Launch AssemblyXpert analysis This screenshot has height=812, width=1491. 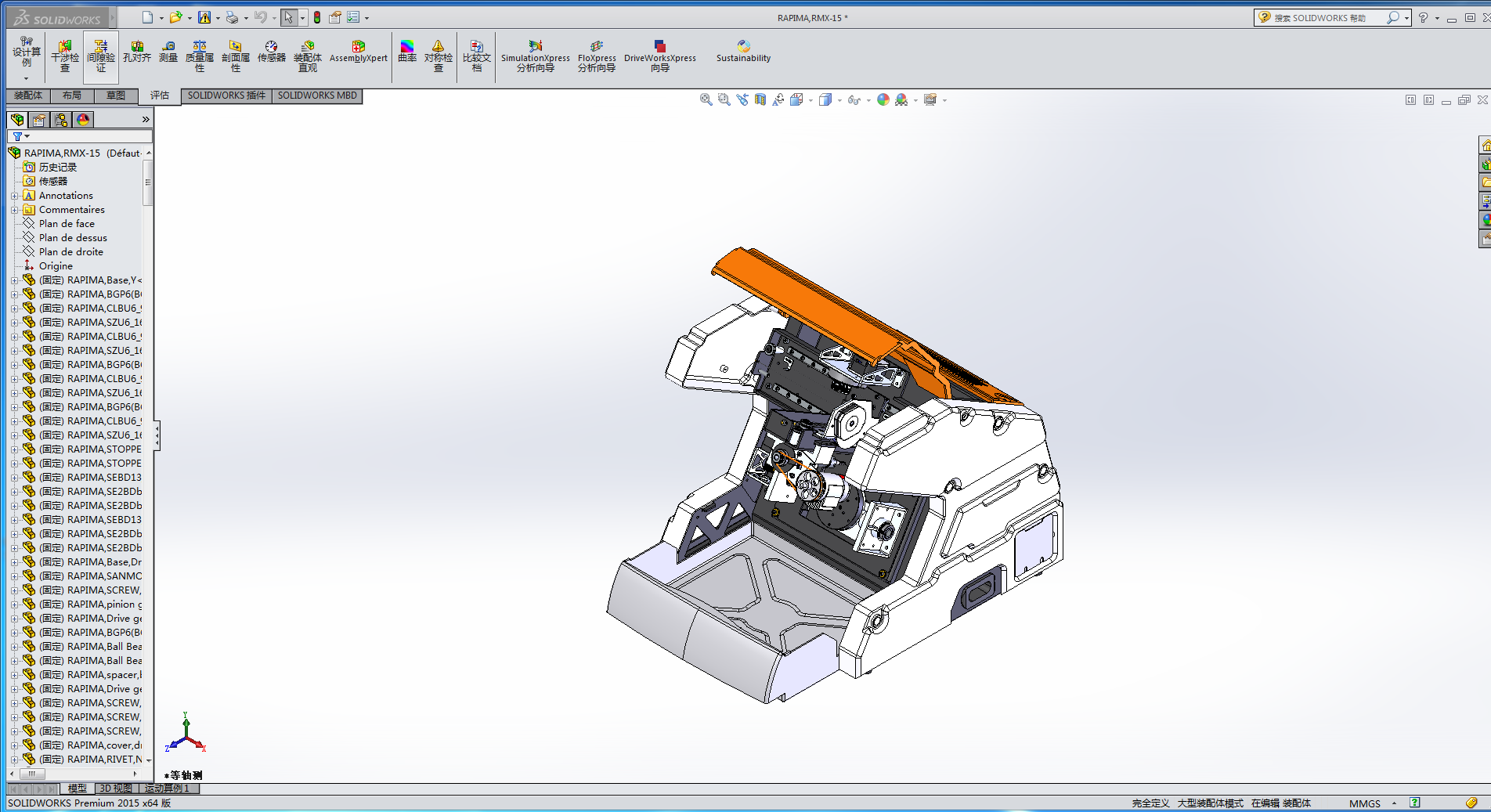pyautogui.click(x=358, y=52)
